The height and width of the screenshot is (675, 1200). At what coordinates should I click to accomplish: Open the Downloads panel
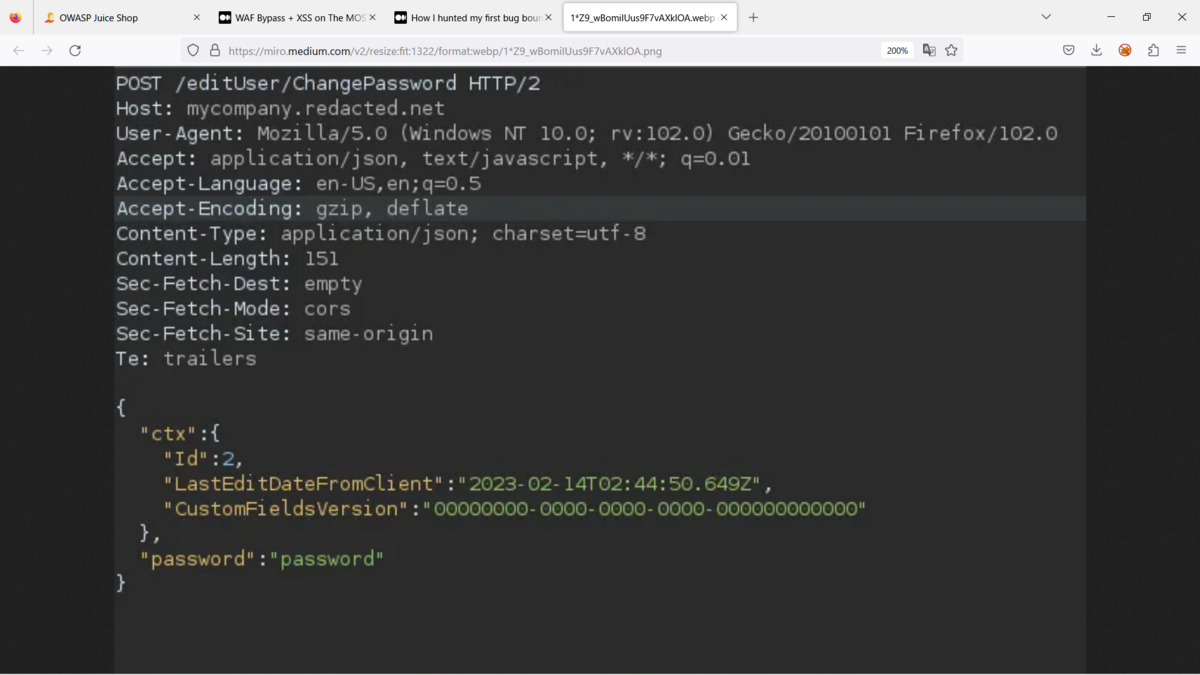tap(1098, 50)
